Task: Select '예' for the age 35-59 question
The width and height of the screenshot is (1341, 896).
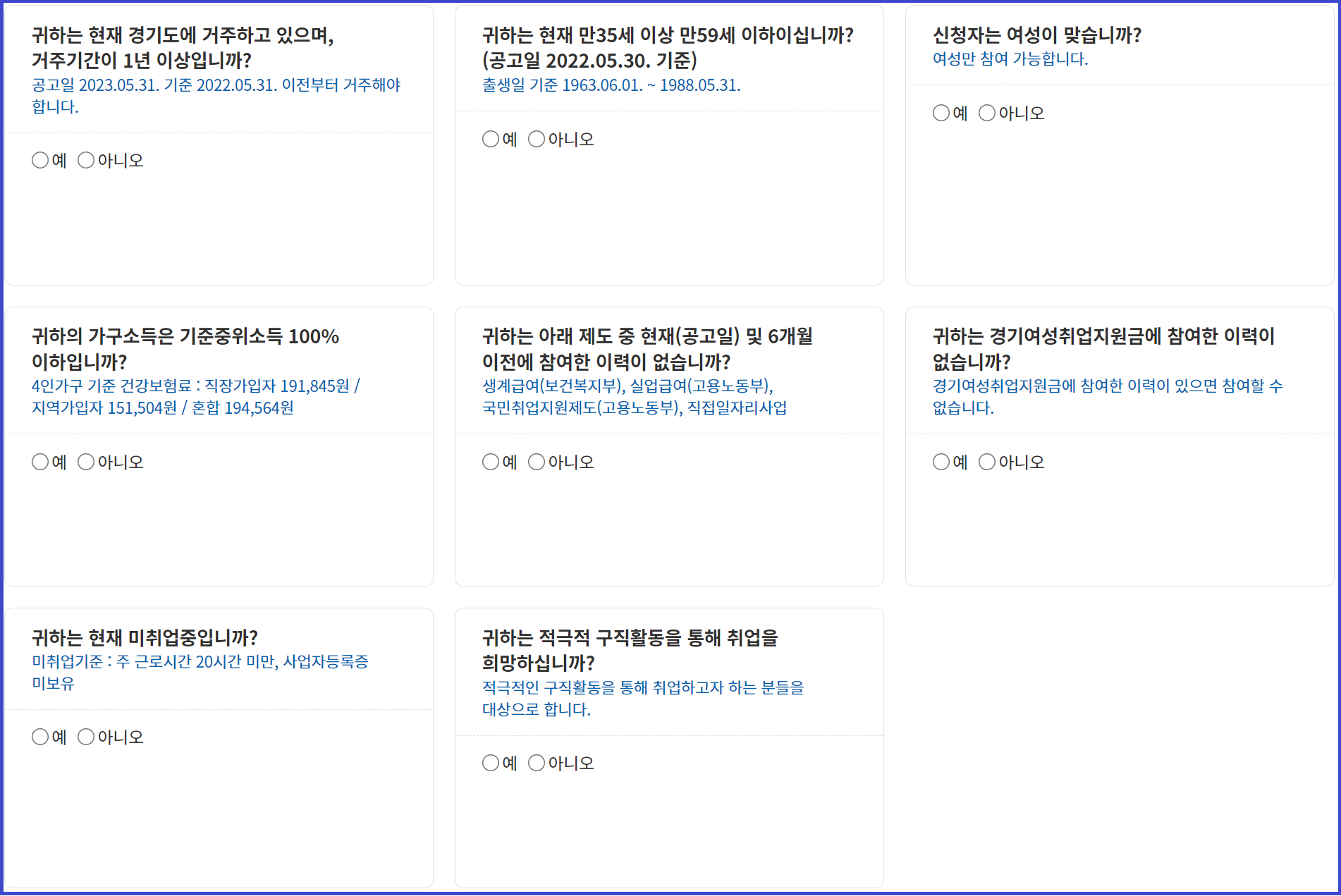Action: point(491,139)
